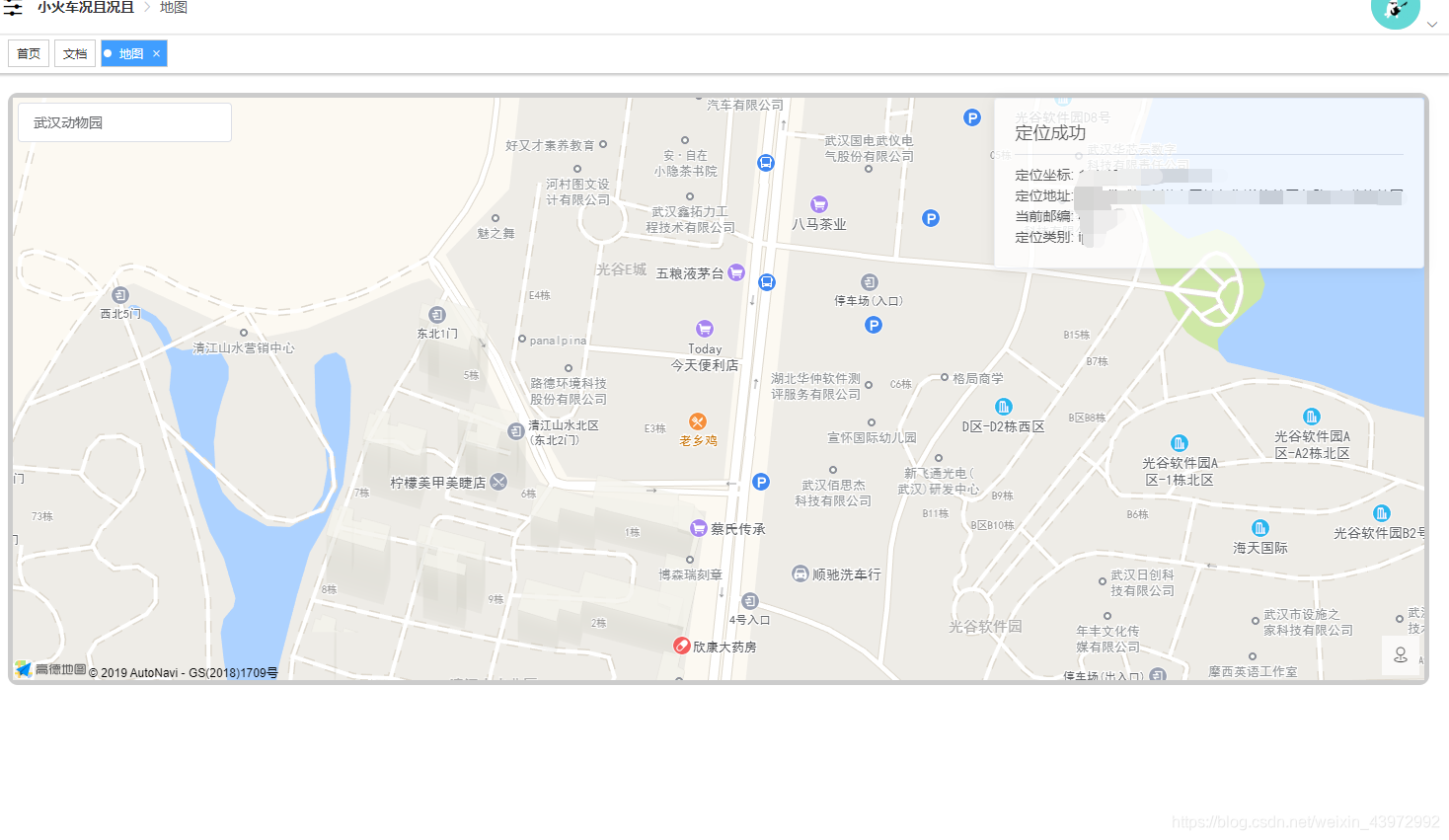Click the 摩西英语工作室 label
1449x840 pixels.
coord(1253,671)
